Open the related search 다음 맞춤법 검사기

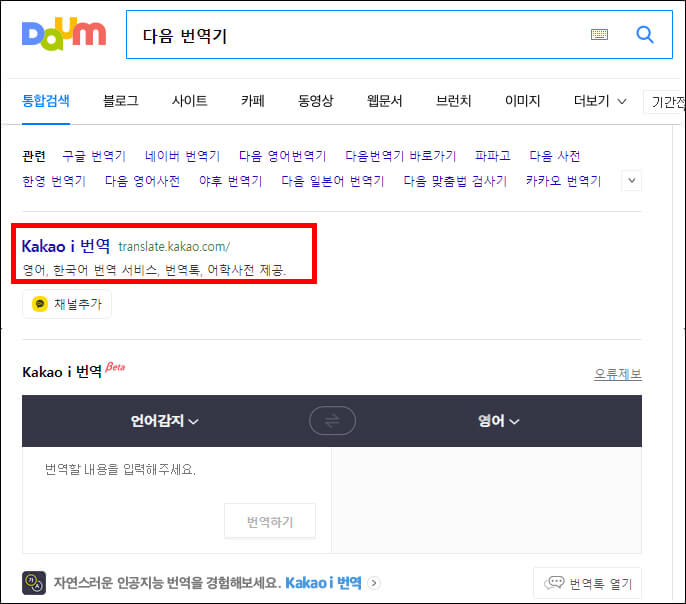pyautogui.click(x=455, y=181)
